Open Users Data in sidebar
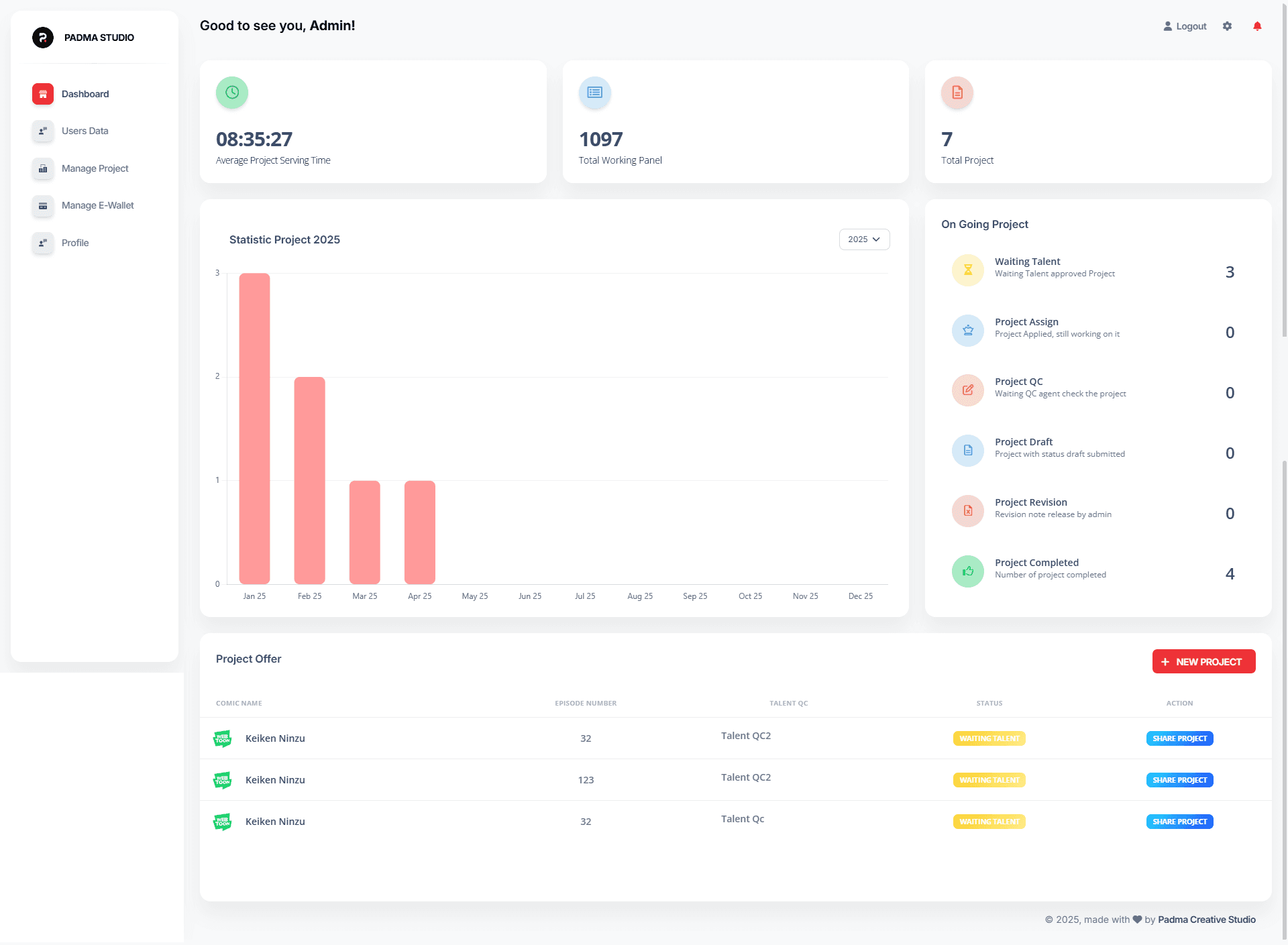The image size is (1288, 945). pos(85,131)
